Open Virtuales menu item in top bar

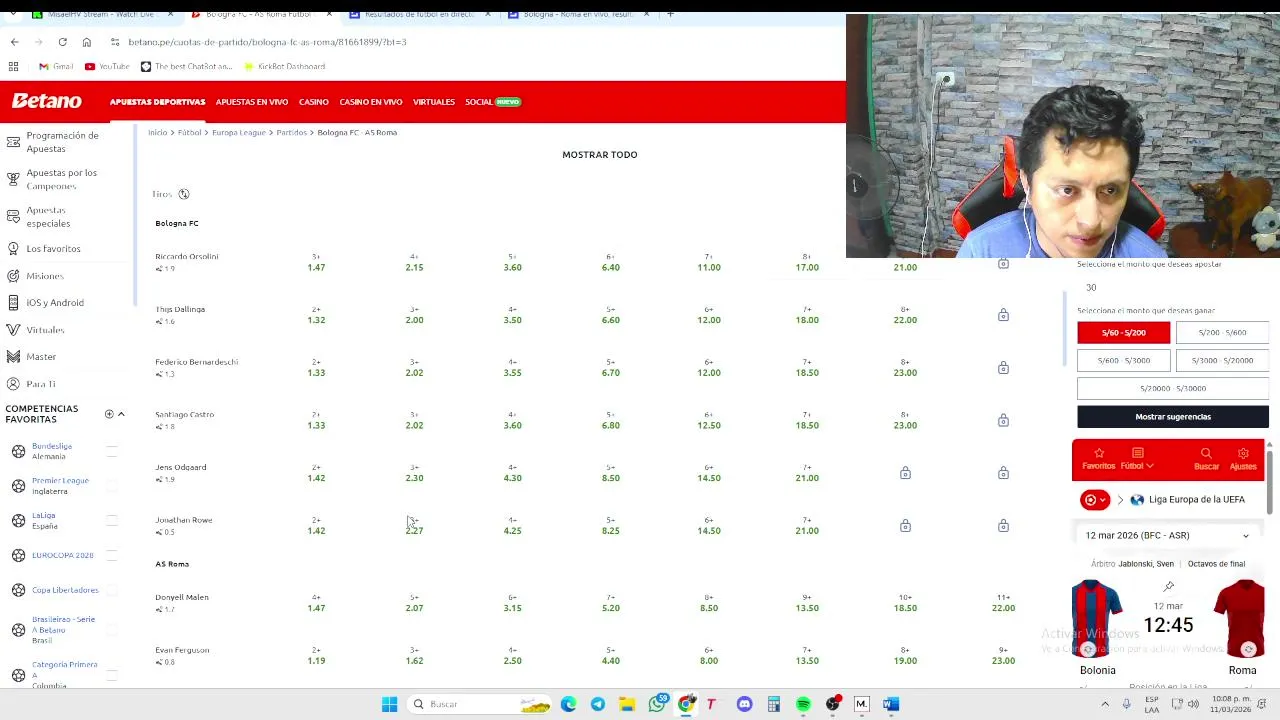[x=434, y=102]
